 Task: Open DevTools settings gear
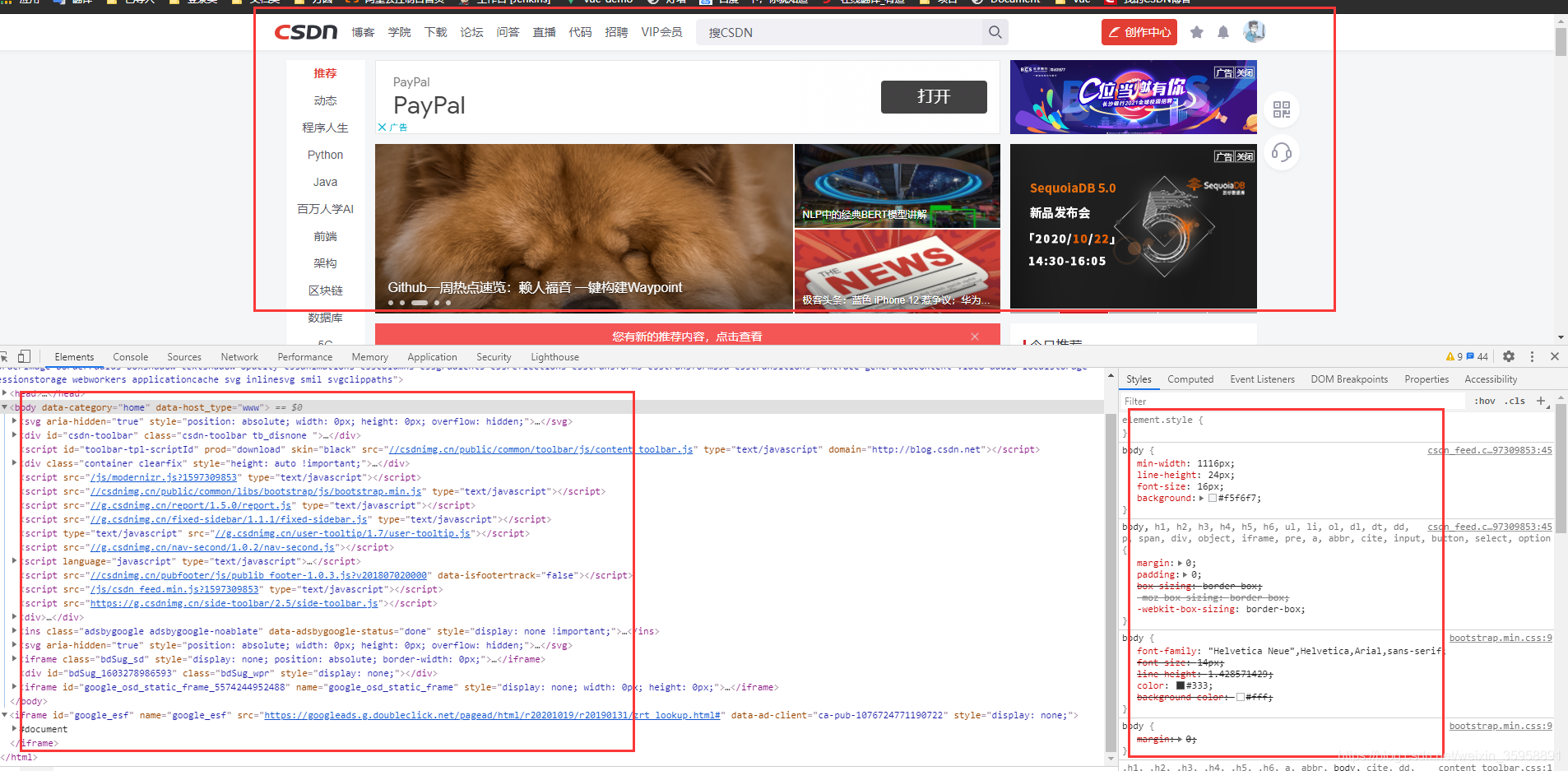[1509, 356]
